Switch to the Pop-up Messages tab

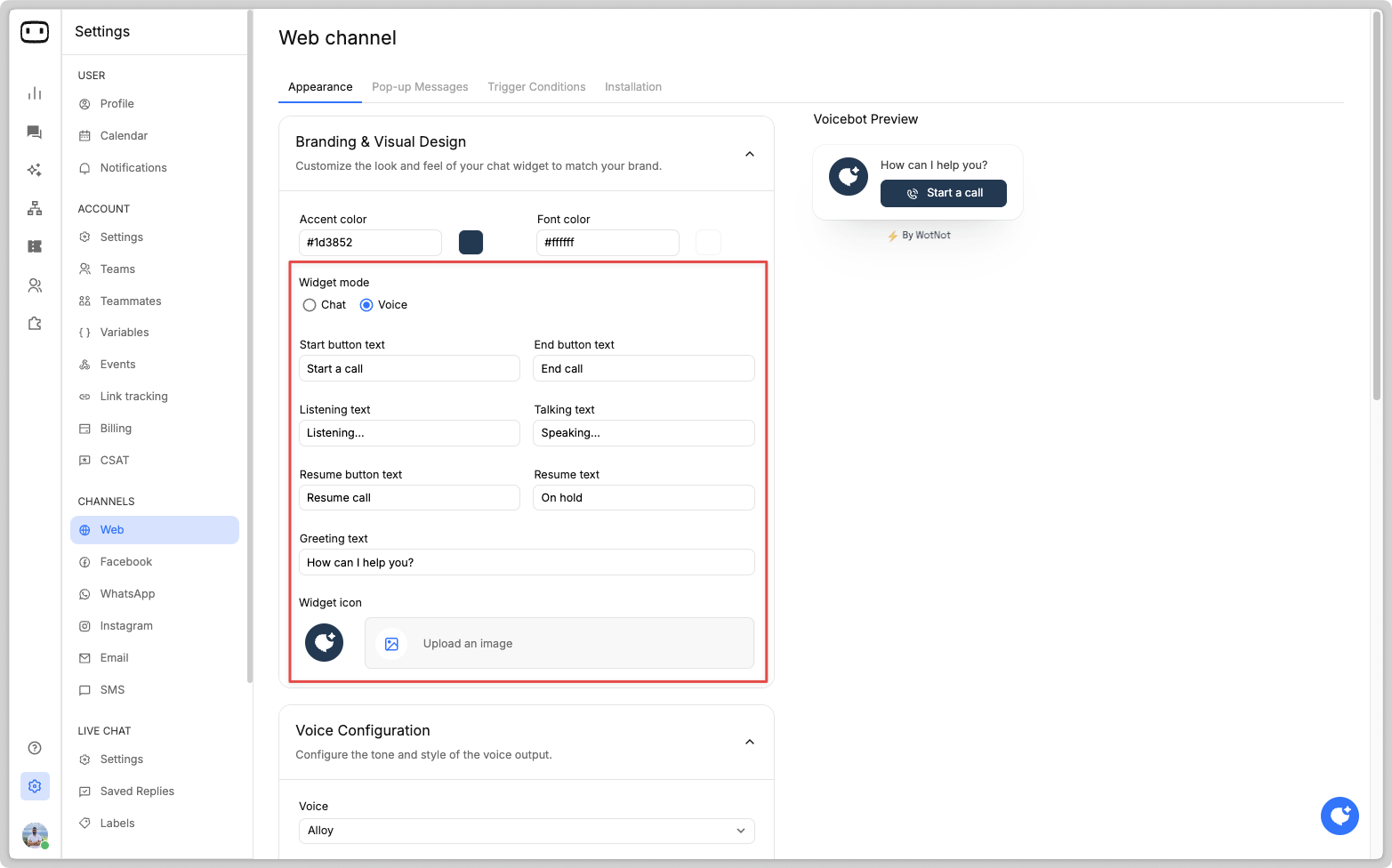coord(420,87)
